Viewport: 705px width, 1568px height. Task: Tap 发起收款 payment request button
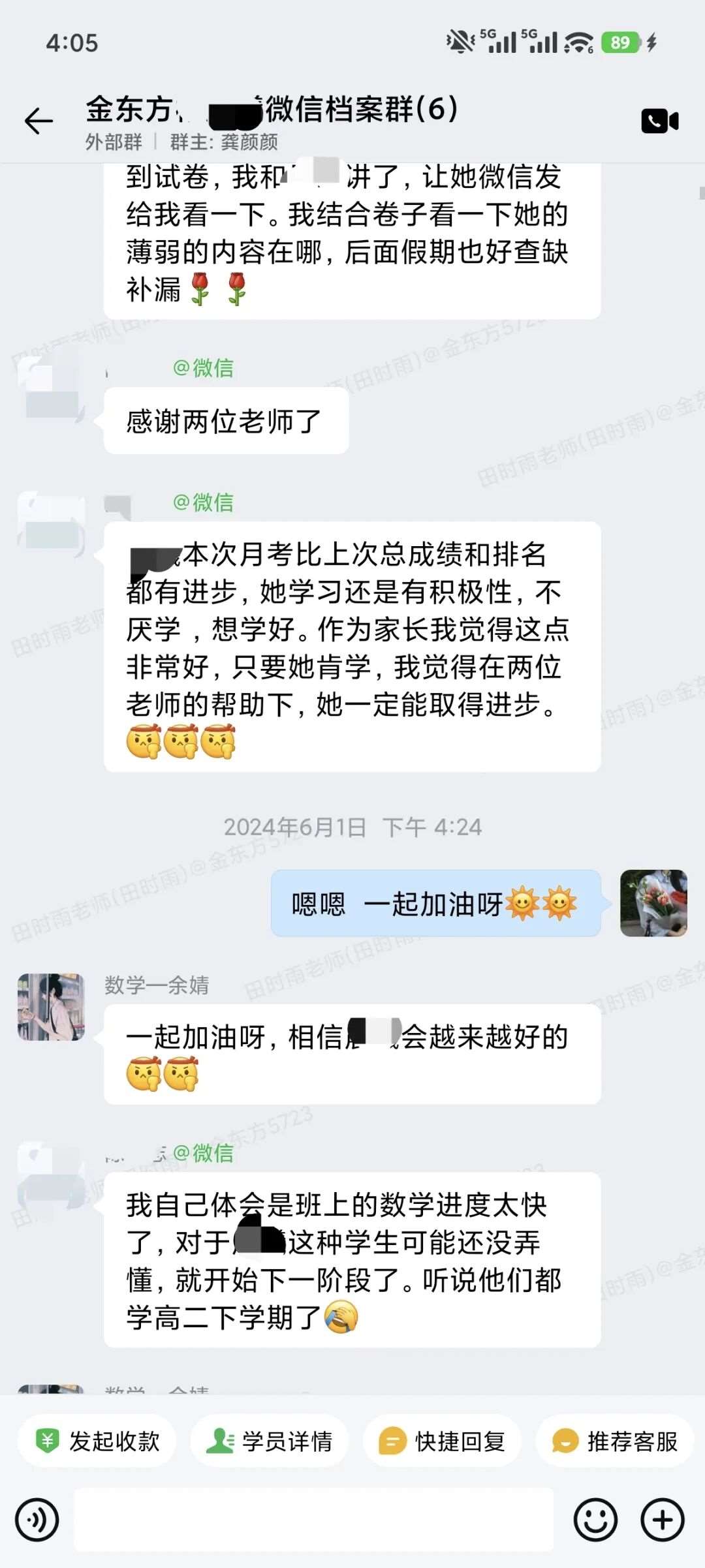pos(97,1441)
